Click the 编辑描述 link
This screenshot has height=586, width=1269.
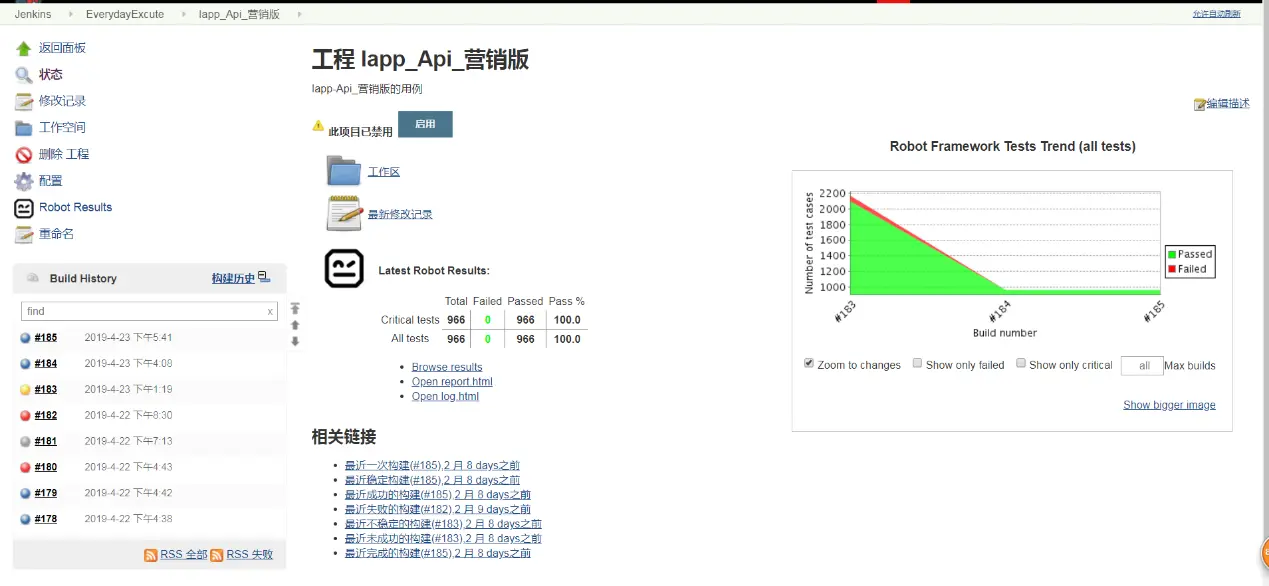[1228, 104]
